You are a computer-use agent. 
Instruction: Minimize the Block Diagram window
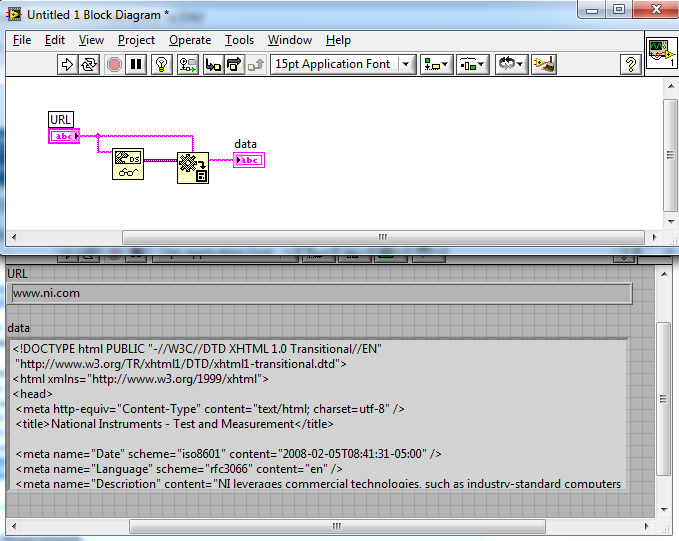point(592,10)
